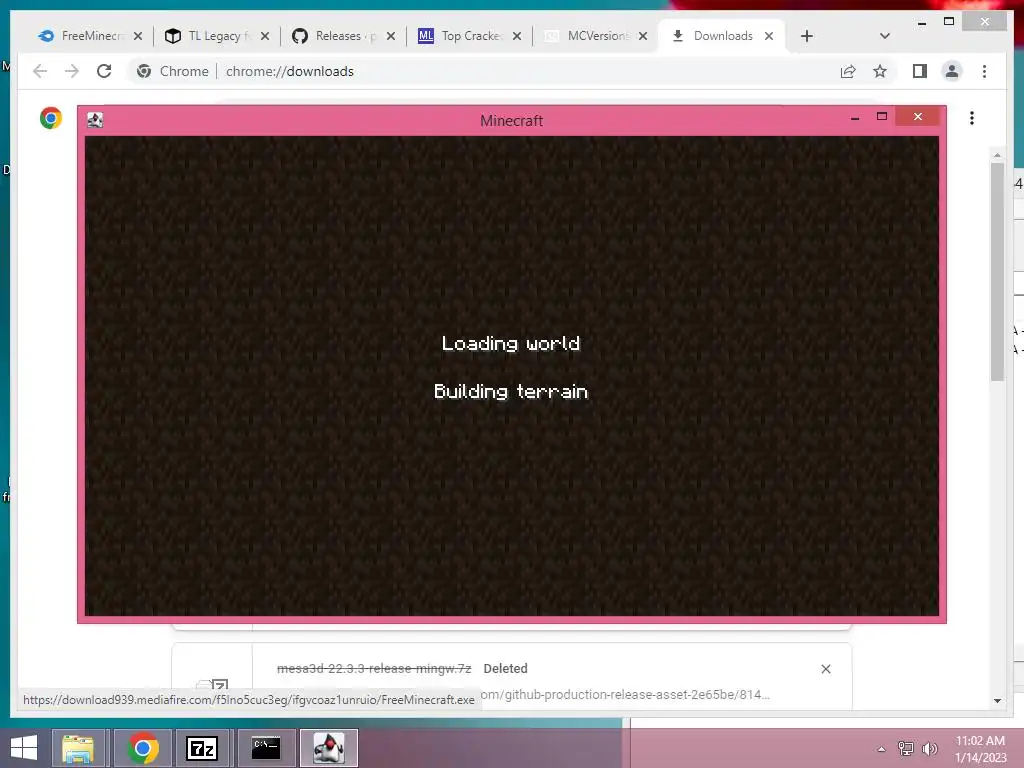Click the scrollbar up arrow

tap(997, 155)
